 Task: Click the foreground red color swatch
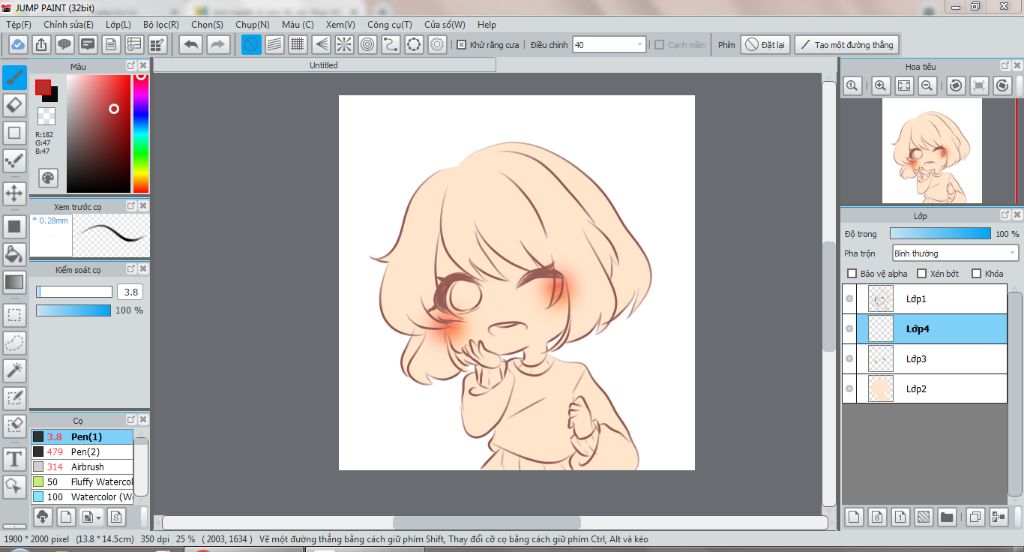[43, 87]
